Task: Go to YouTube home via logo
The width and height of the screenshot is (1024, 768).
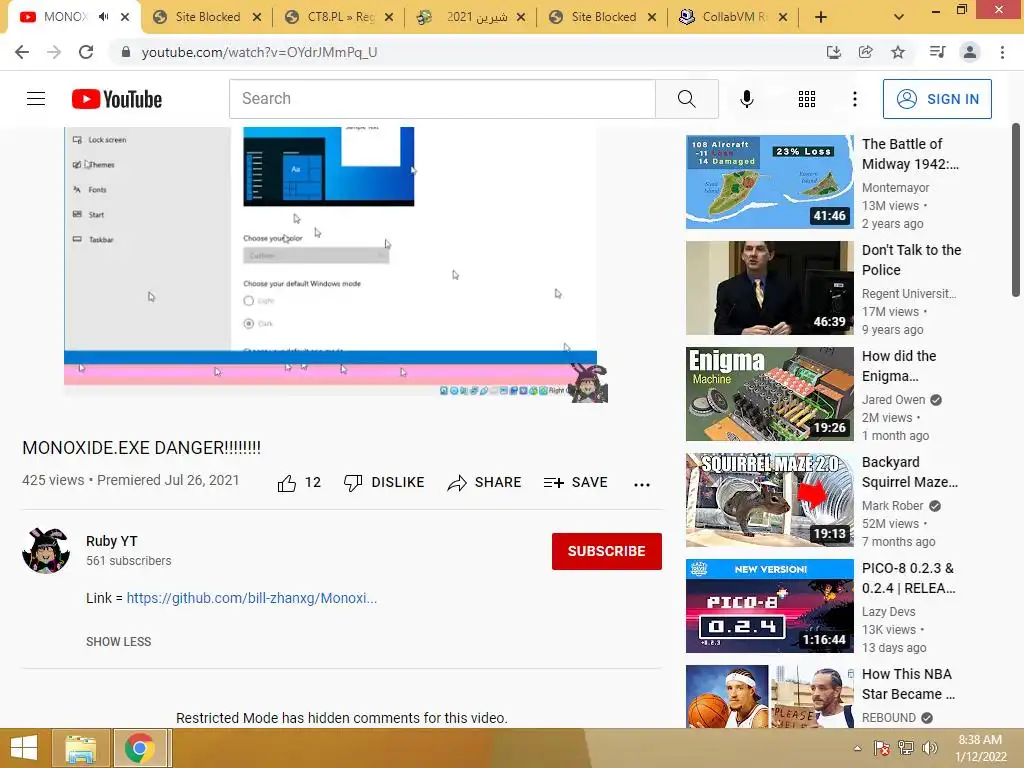Action: (x=117, y=99)
